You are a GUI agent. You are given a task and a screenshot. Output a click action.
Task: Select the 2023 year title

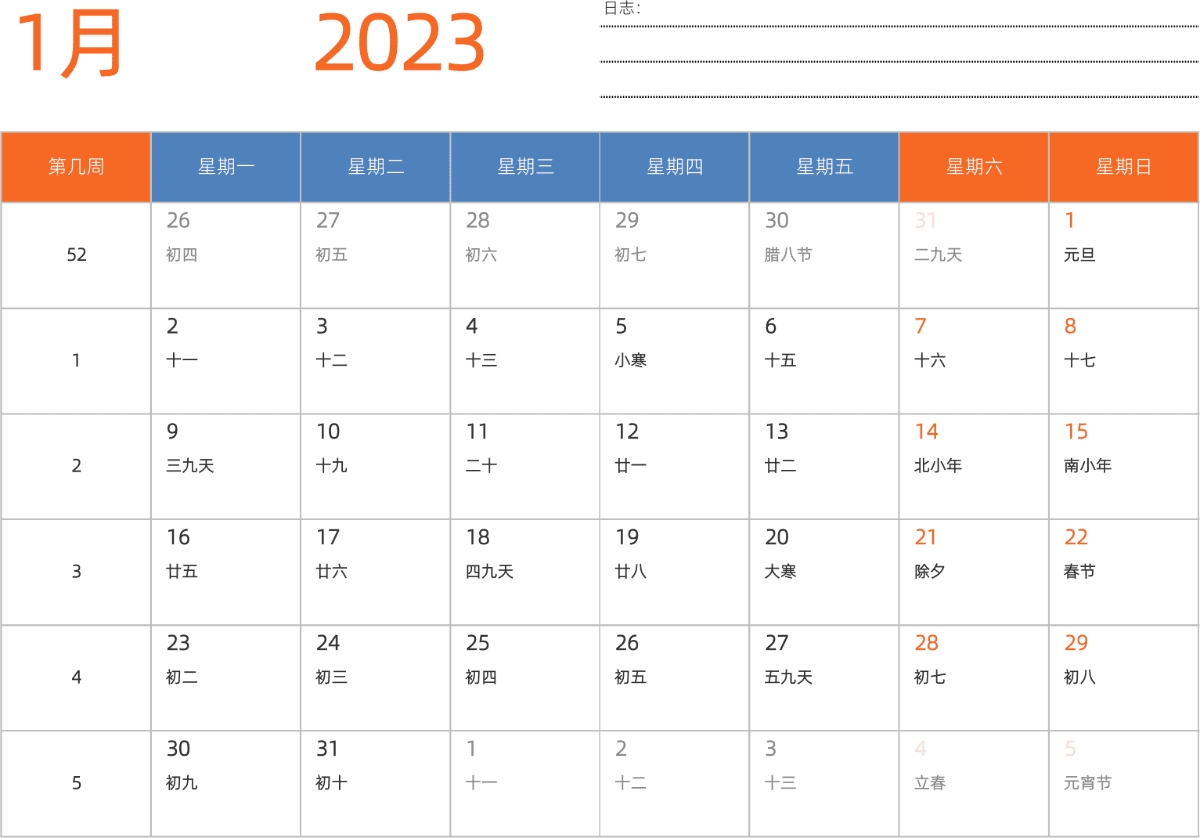click(400, 43)
